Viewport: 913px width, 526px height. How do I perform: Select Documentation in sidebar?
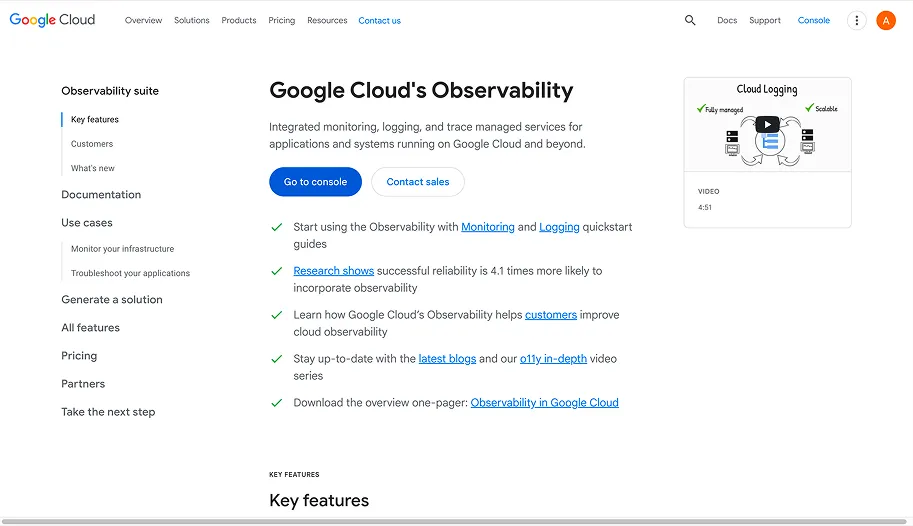coord(101,195)
